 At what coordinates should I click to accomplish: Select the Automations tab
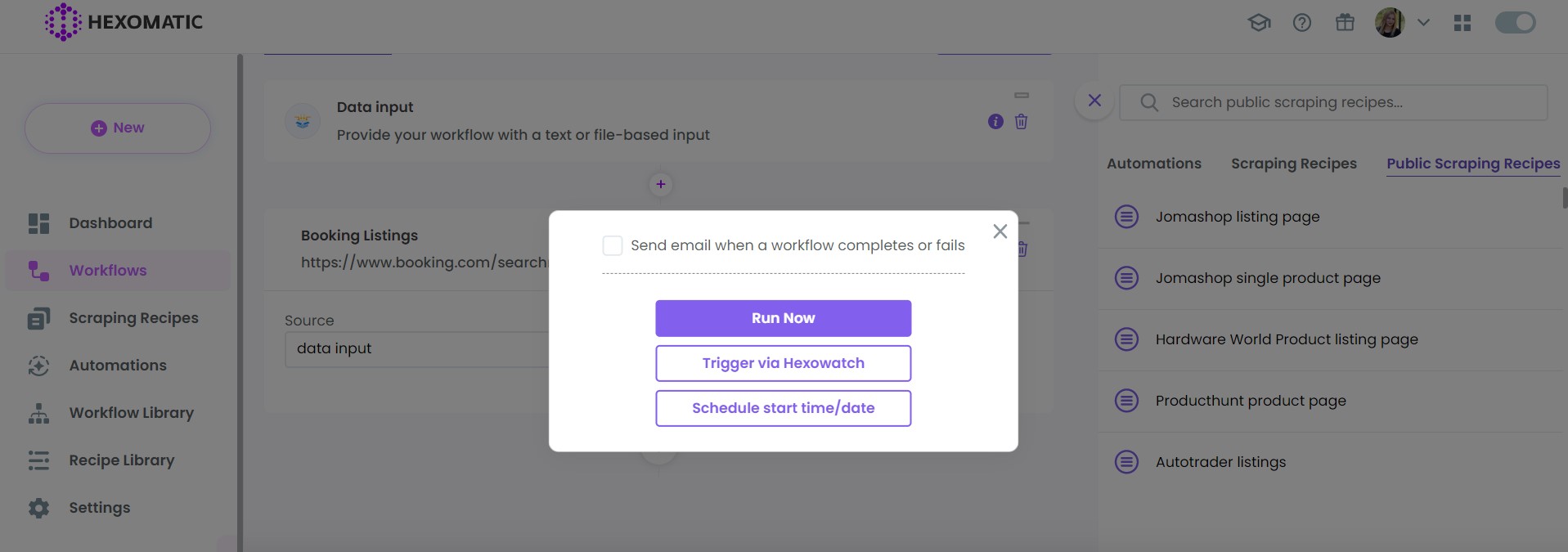pos(1153,163)
